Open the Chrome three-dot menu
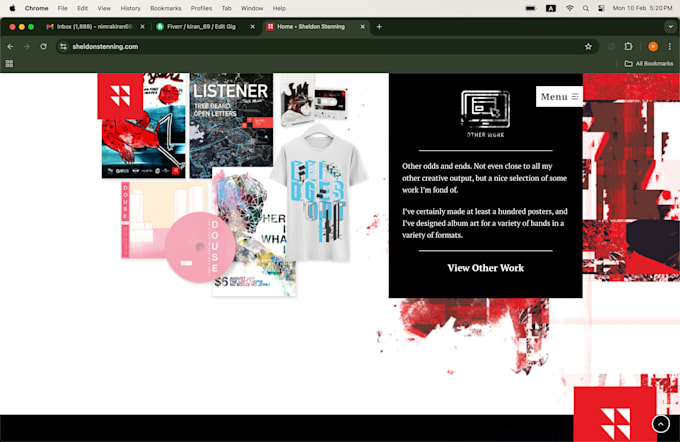This screenshot has height=442, width=680. tap(670, 46)
